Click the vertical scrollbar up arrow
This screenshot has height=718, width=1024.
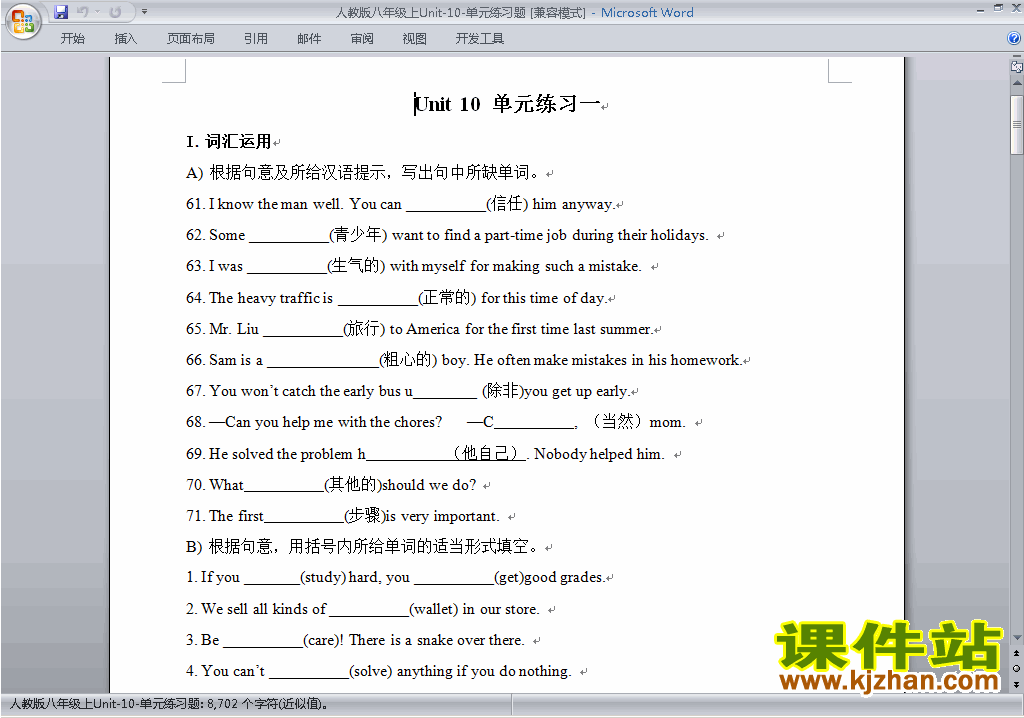point(1016,83)
